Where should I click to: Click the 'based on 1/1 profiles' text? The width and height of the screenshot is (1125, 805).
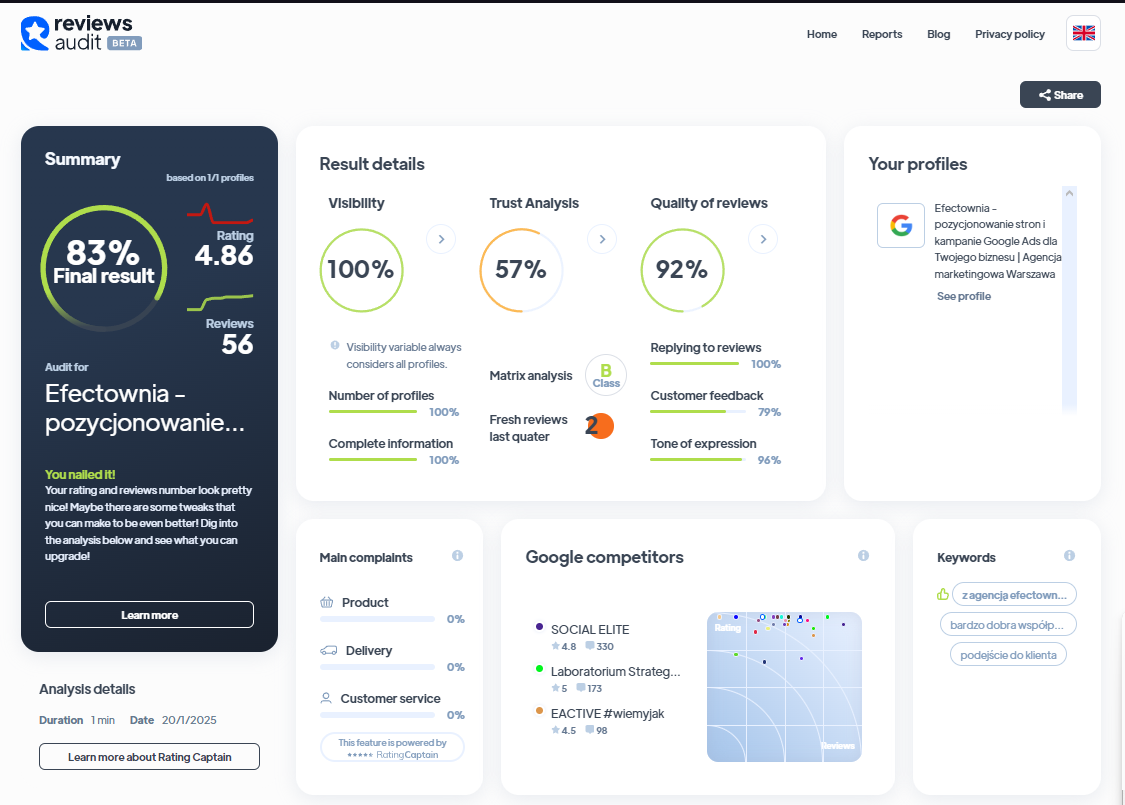pyautogui.click(x=210, y=177)
